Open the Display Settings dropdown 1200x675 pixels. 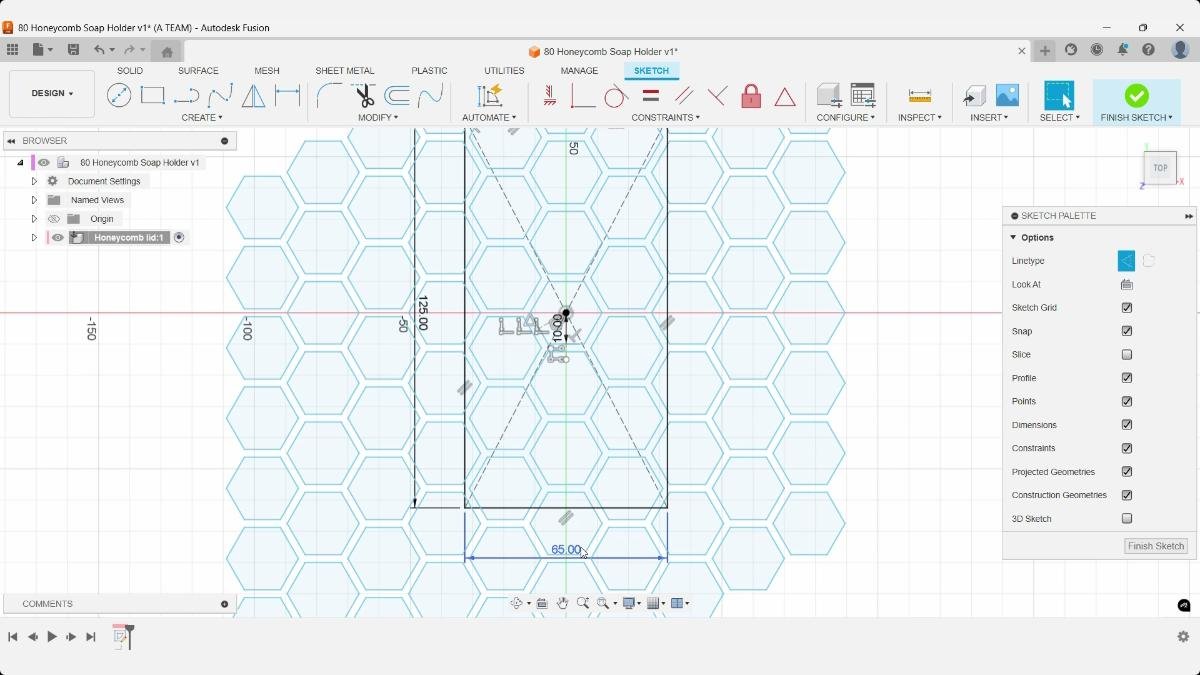[x=632, y=603]
